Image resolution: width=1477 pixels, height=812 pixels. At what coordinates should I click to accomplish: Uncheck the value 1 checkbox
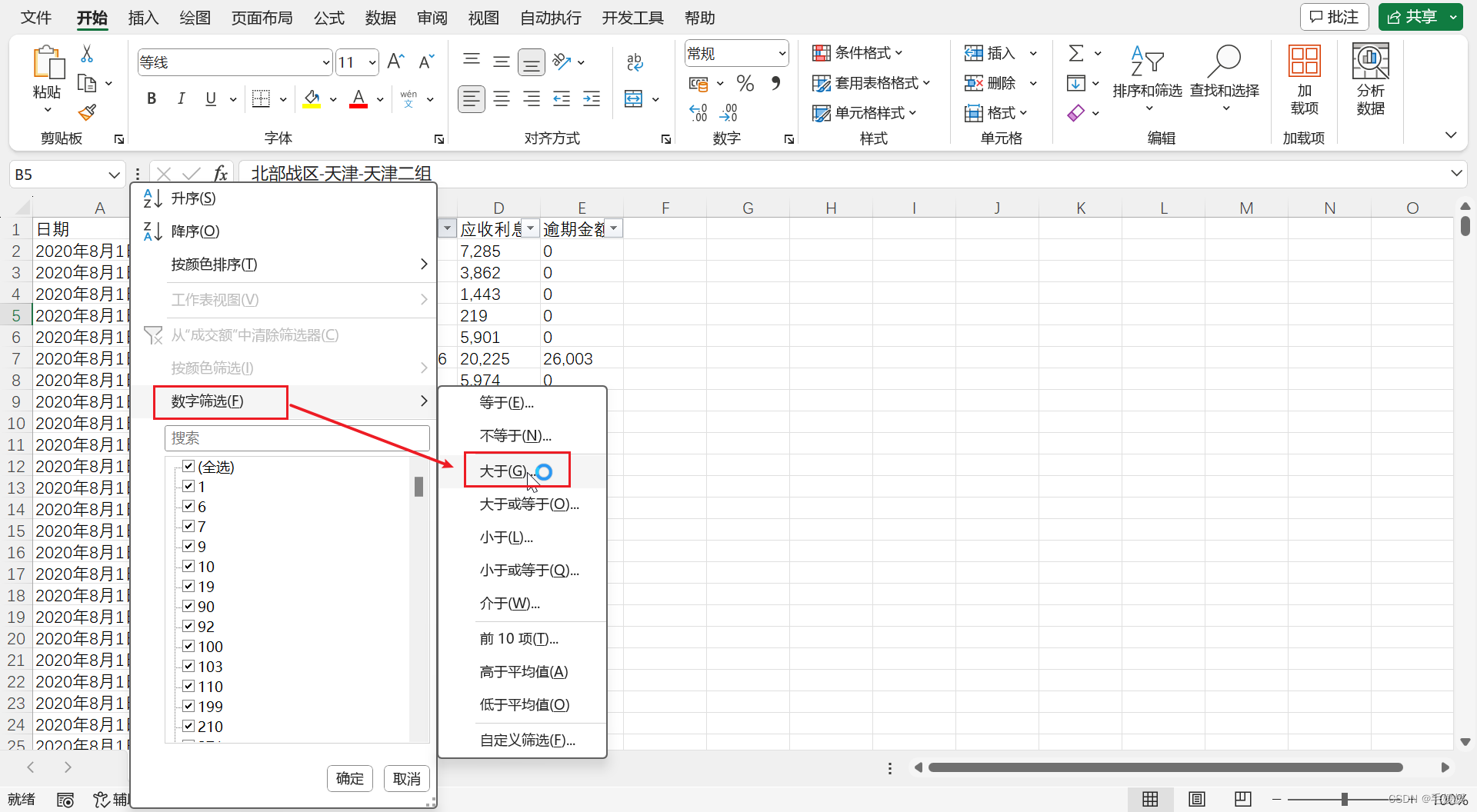188,486
